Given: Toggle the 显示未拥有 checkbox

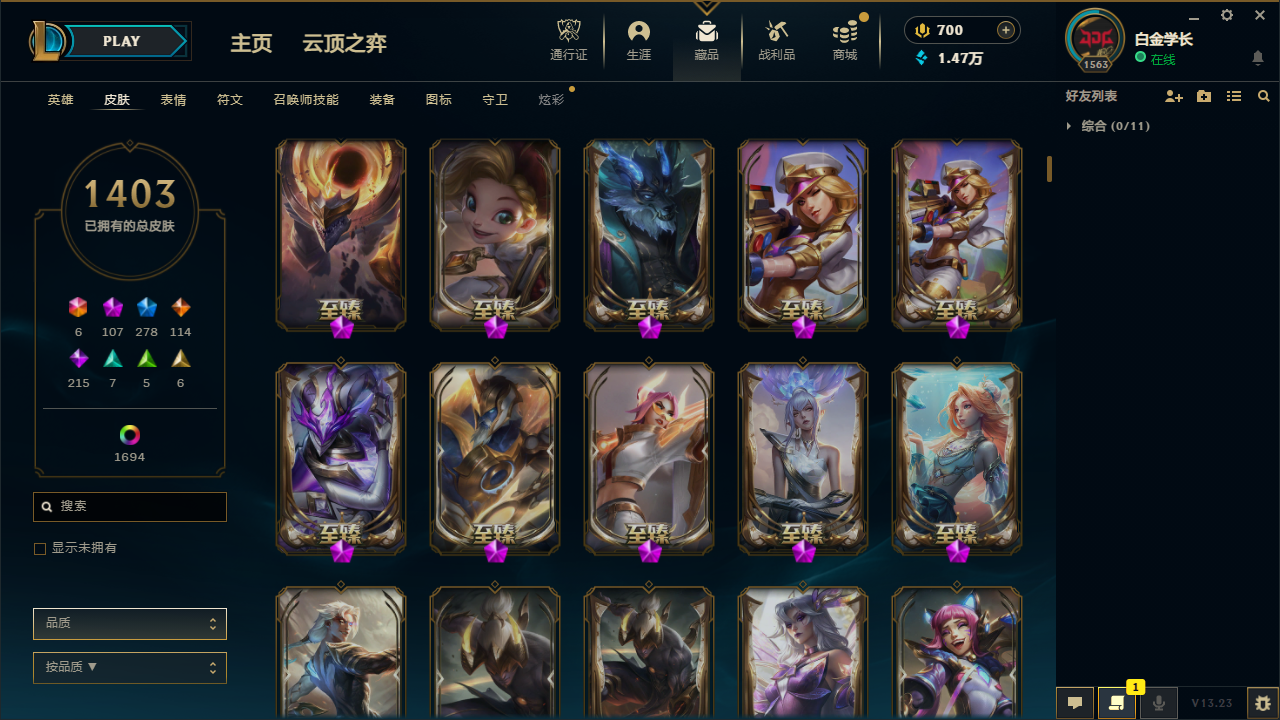Looking at the screenshot, I should click(40, 549).
